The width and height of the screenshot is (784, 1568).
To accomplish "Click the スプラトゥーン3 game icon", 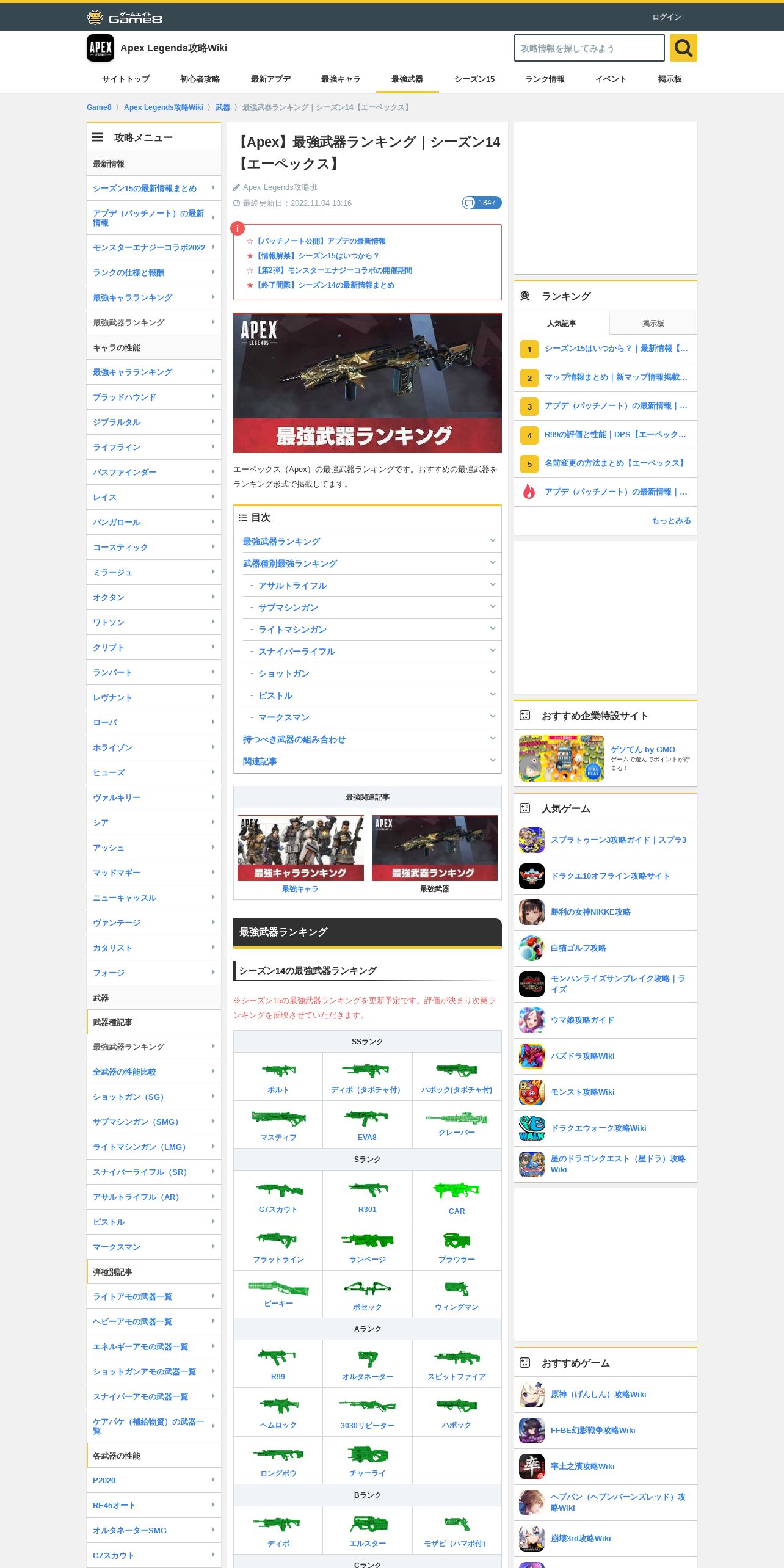I will 532,840.
